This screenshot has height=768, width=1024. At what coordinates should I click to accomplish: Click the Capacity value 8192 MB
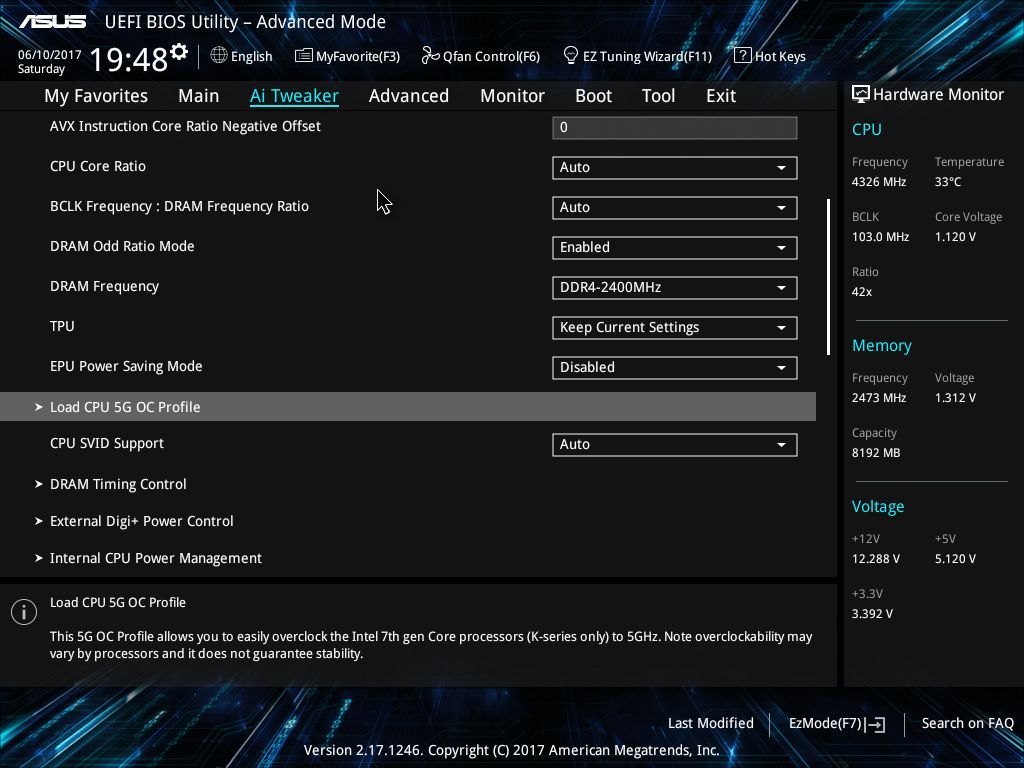coord(876,453)
